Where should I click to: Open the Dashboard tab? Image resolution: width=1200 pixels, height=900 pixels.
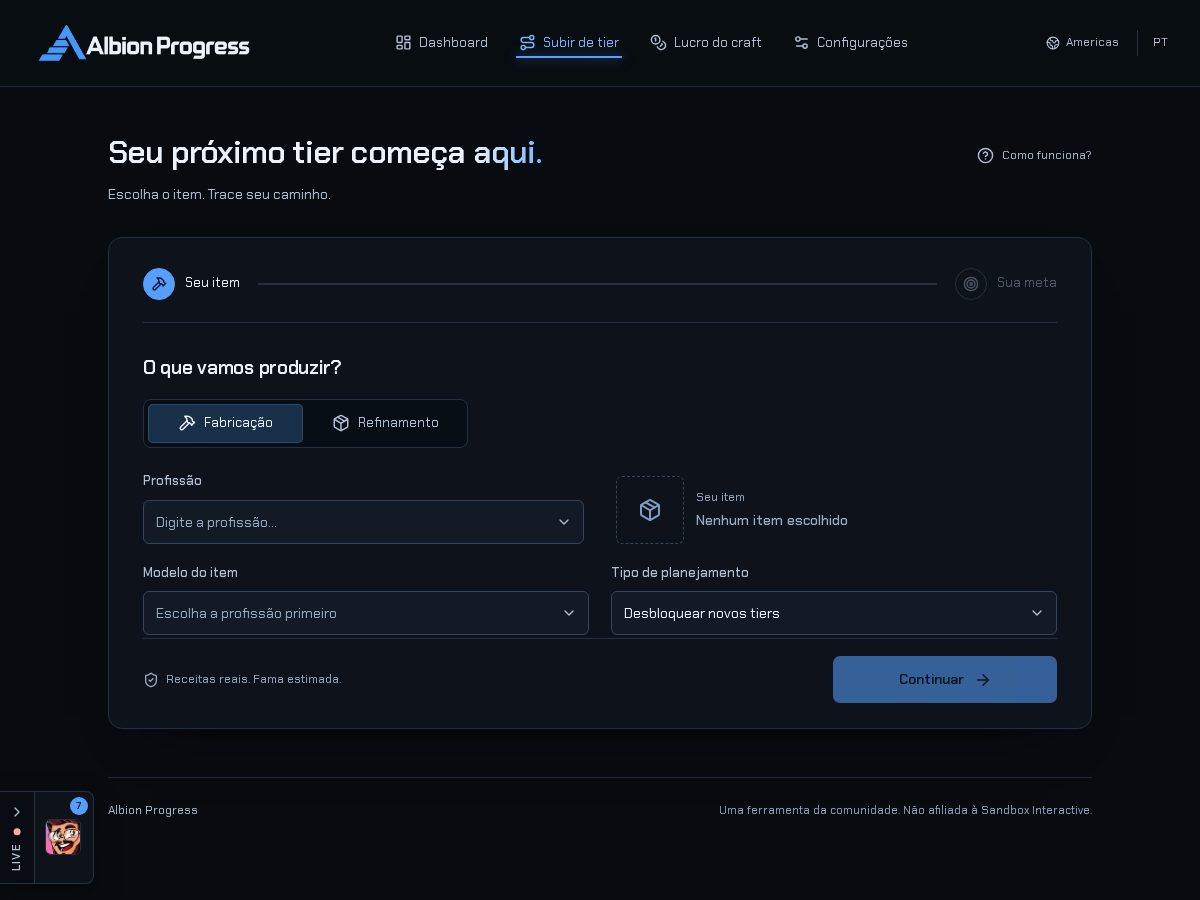click(x=442, y=42)
